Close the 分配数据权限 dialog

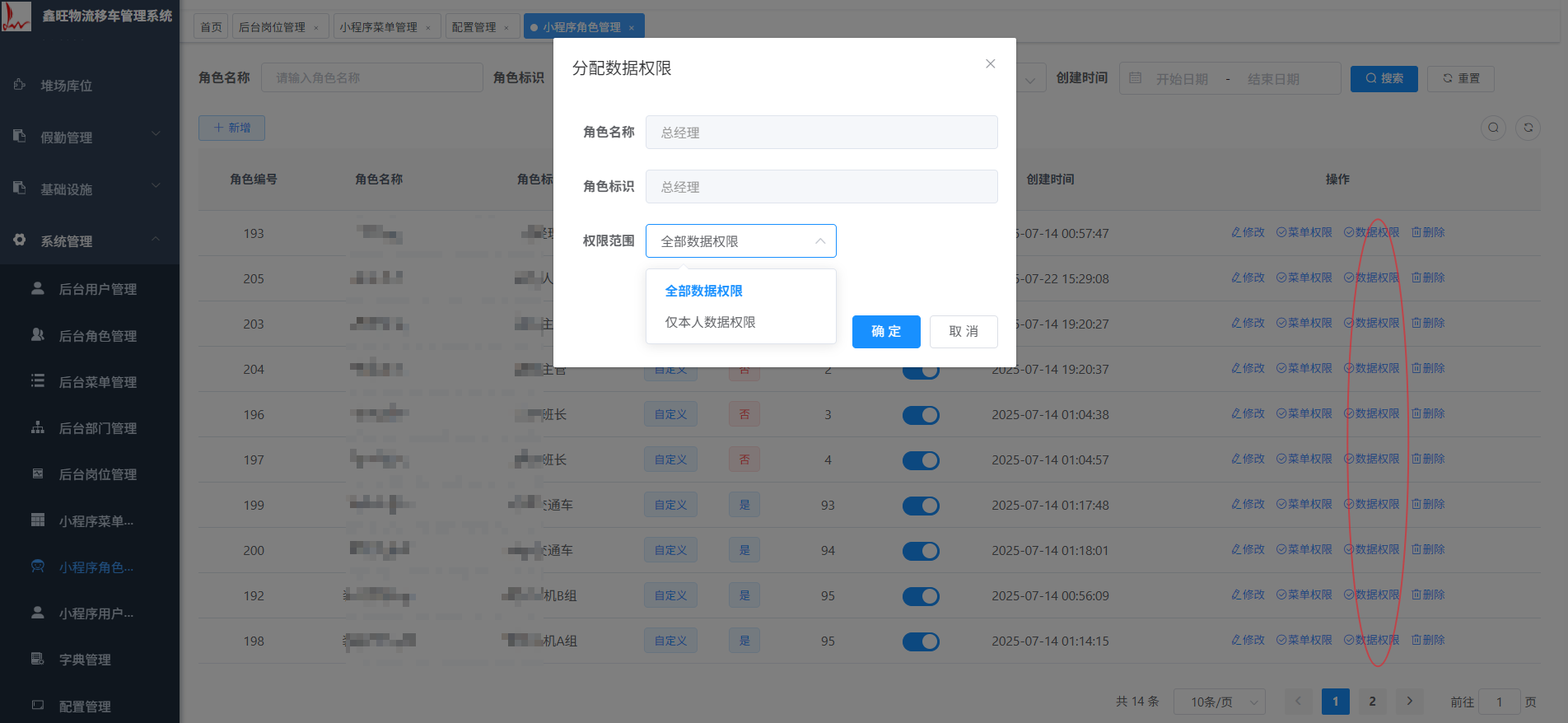click(991, 64)
